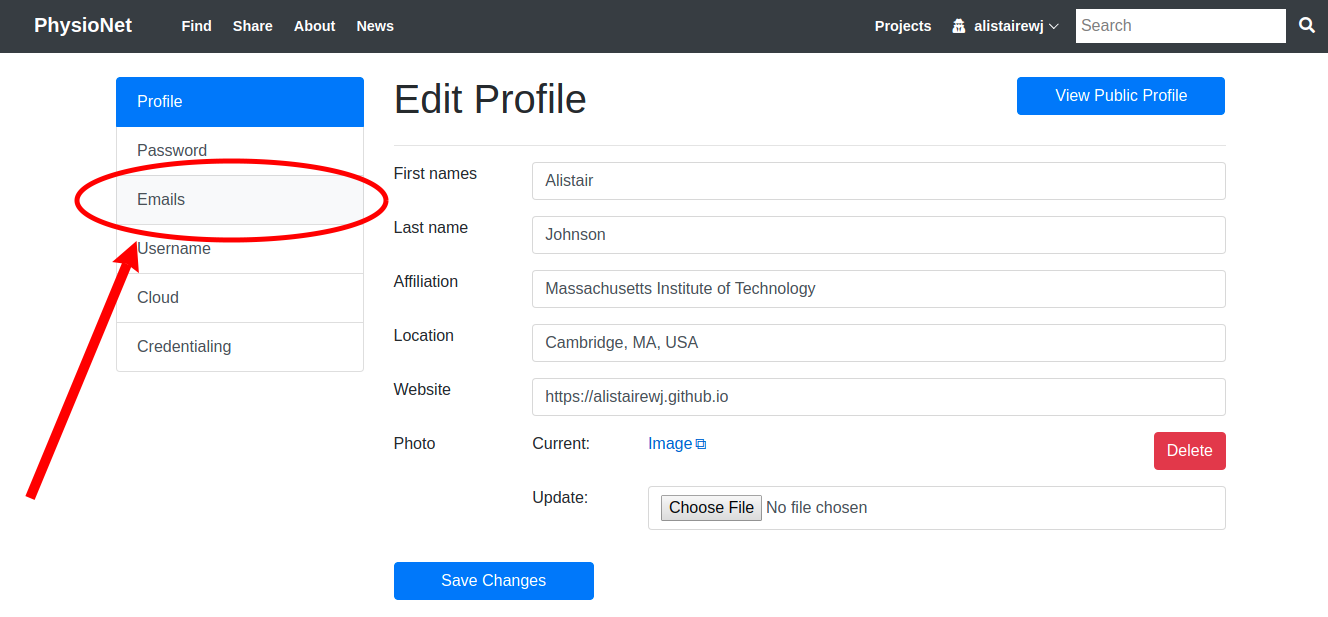Click the 'Affiliation' field label
Screen dimensions: 1328x617
(426, 282)
